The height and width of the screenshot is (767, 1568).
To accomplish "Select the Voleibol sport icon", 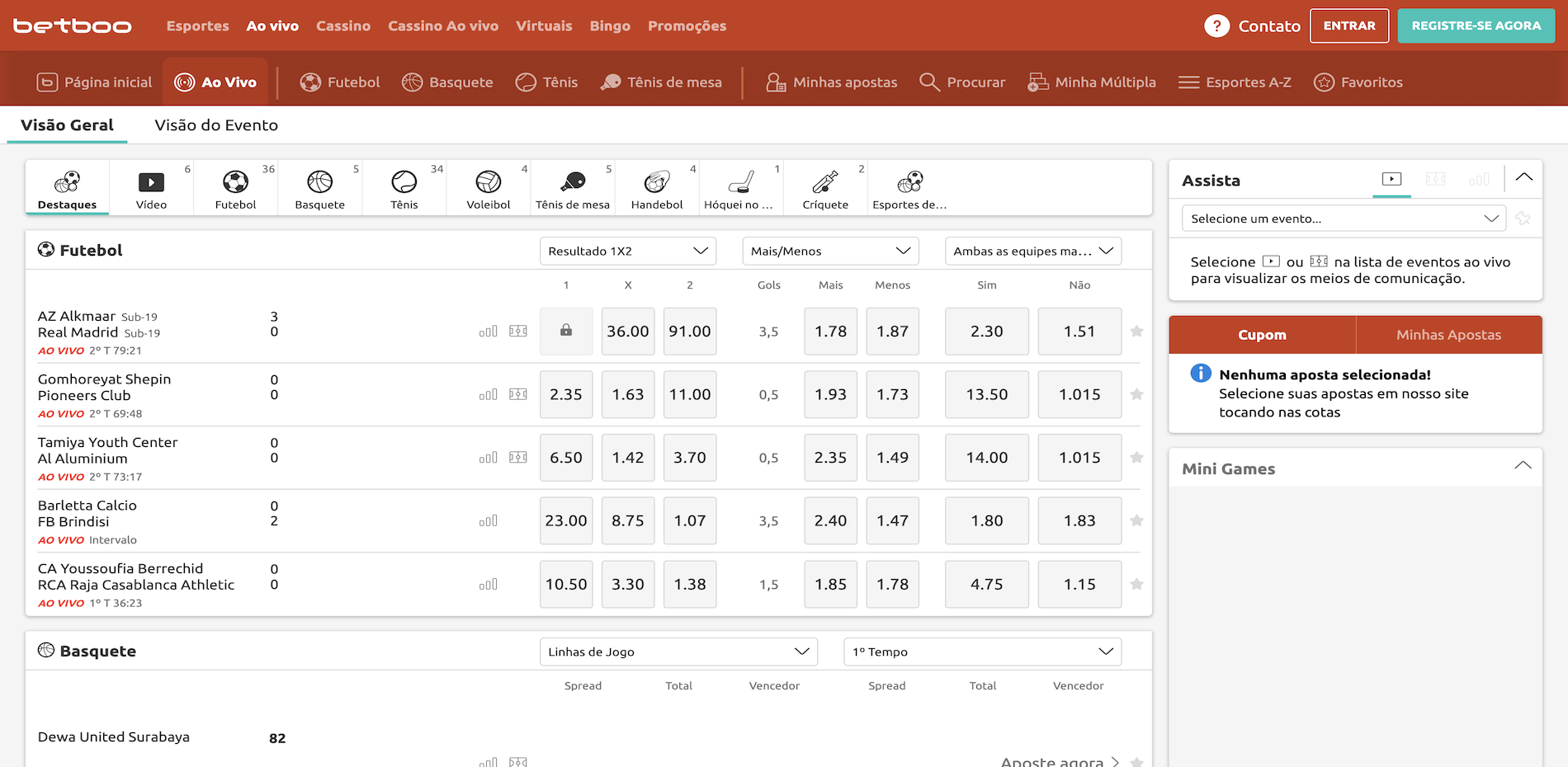I will [488, 188].
